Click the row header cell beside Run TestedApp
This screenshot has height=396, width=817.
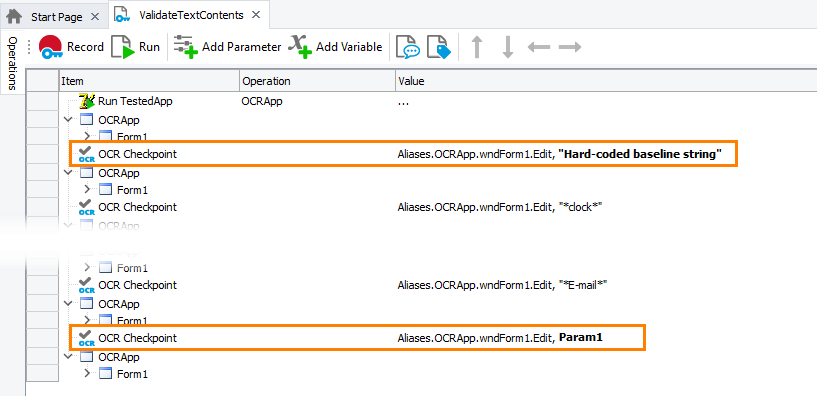(x=42, y=101)
